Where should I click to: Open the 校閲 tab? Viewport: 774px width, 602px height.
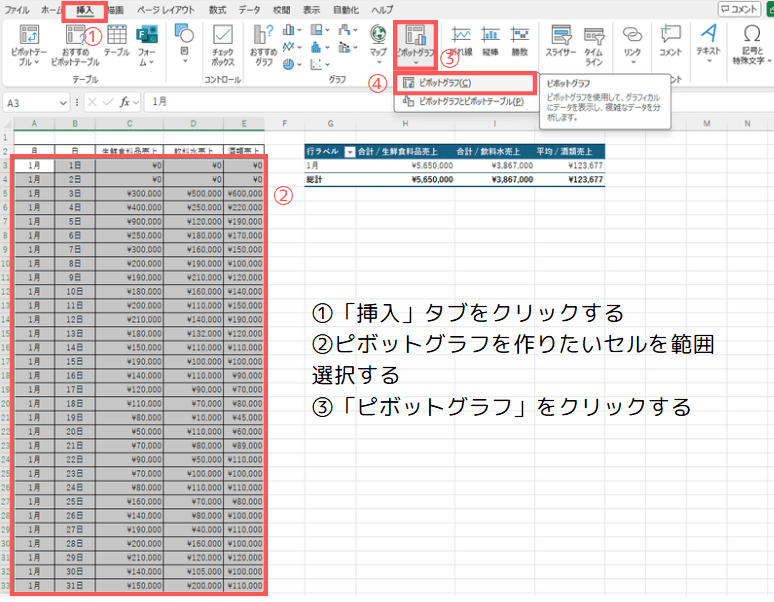click(281, 9)
